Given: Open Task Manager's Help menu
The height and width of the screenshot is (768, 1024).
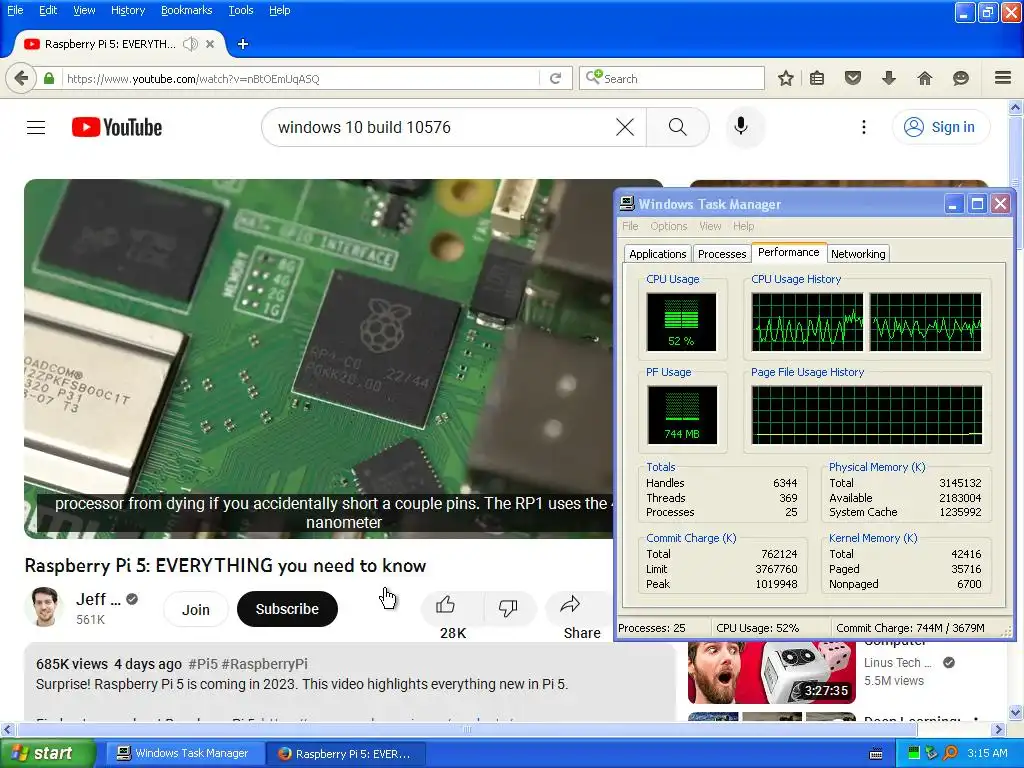Looking at the screenshot, I should point(743,226).
